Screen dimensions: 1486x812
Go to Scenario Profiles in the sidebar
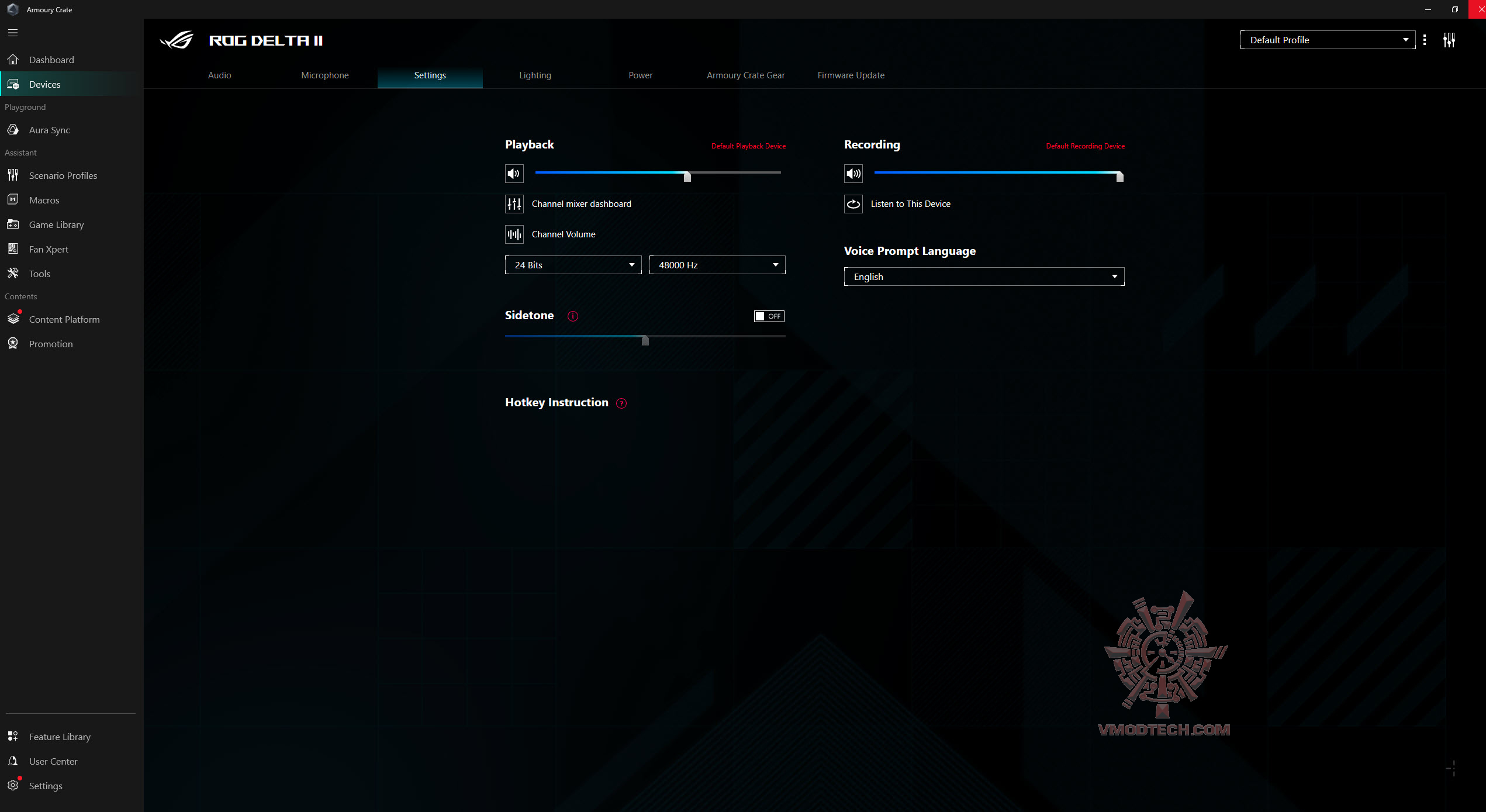[x=63, y=175]
